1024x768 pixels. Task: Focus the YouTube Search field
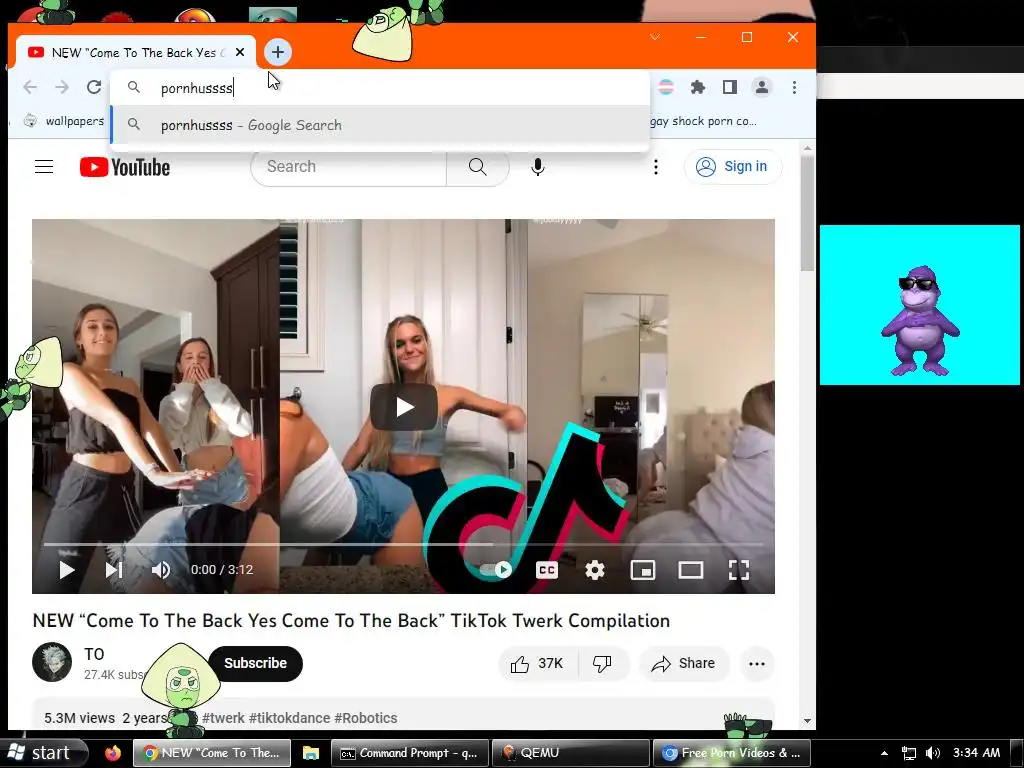(x=349, y=167)
